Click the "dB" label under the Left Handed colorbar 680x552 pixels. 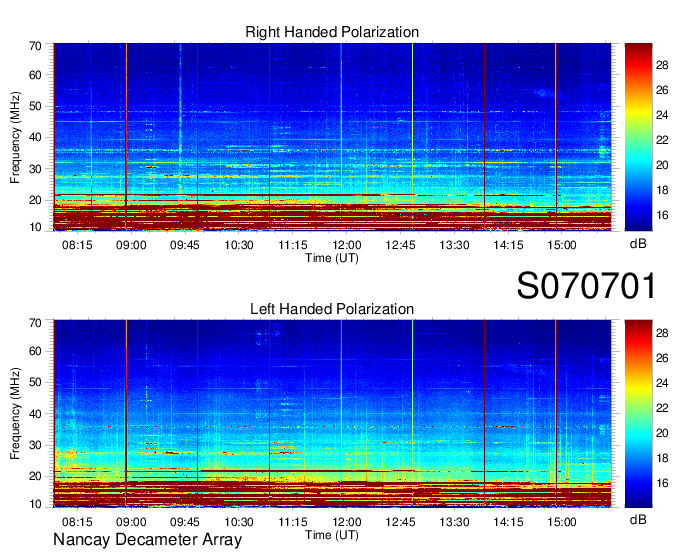pos(638,519)
